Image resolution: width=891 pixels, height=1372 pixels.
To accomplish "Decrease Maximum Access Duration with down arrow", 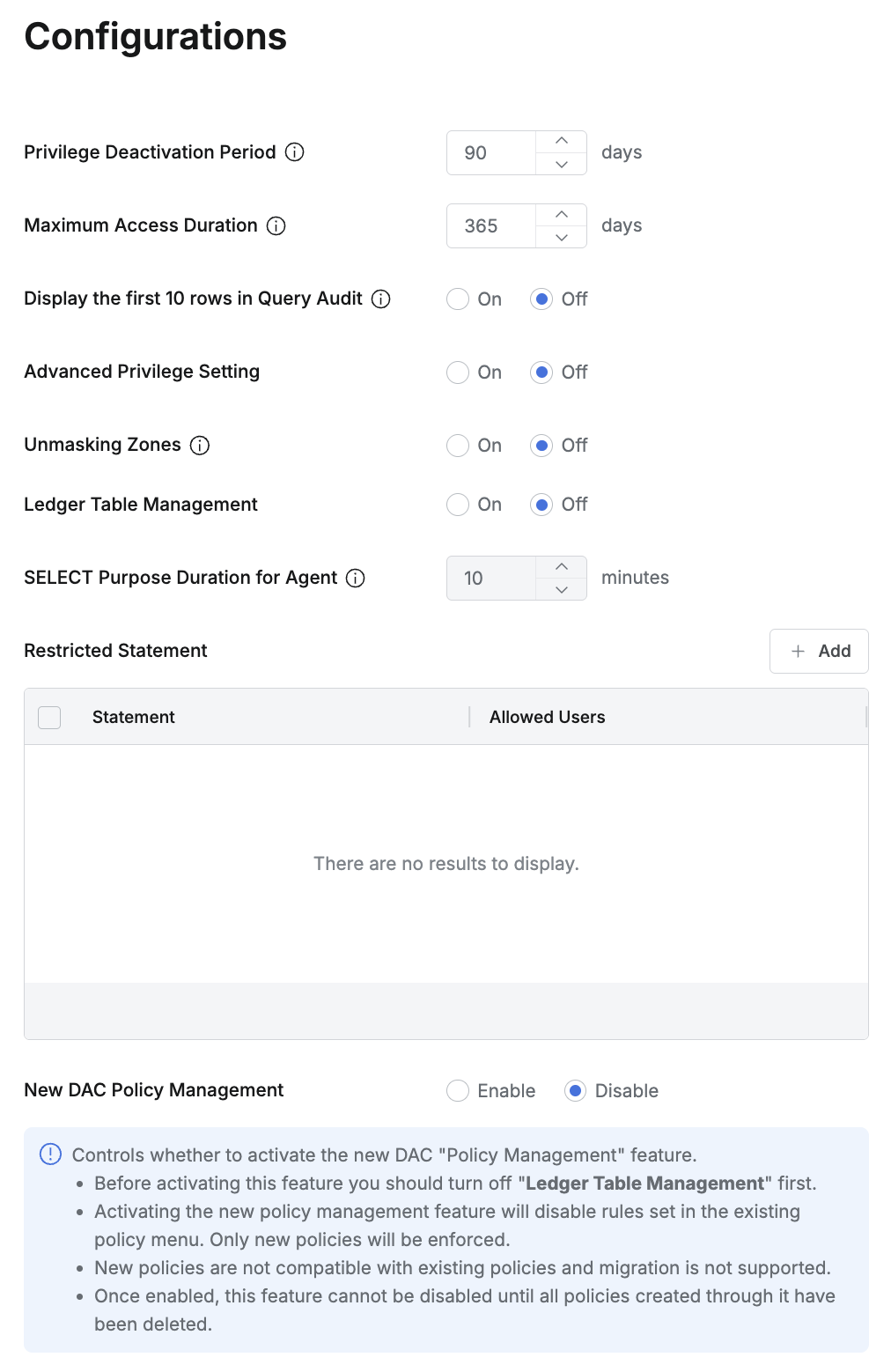I will pos(562,238).
